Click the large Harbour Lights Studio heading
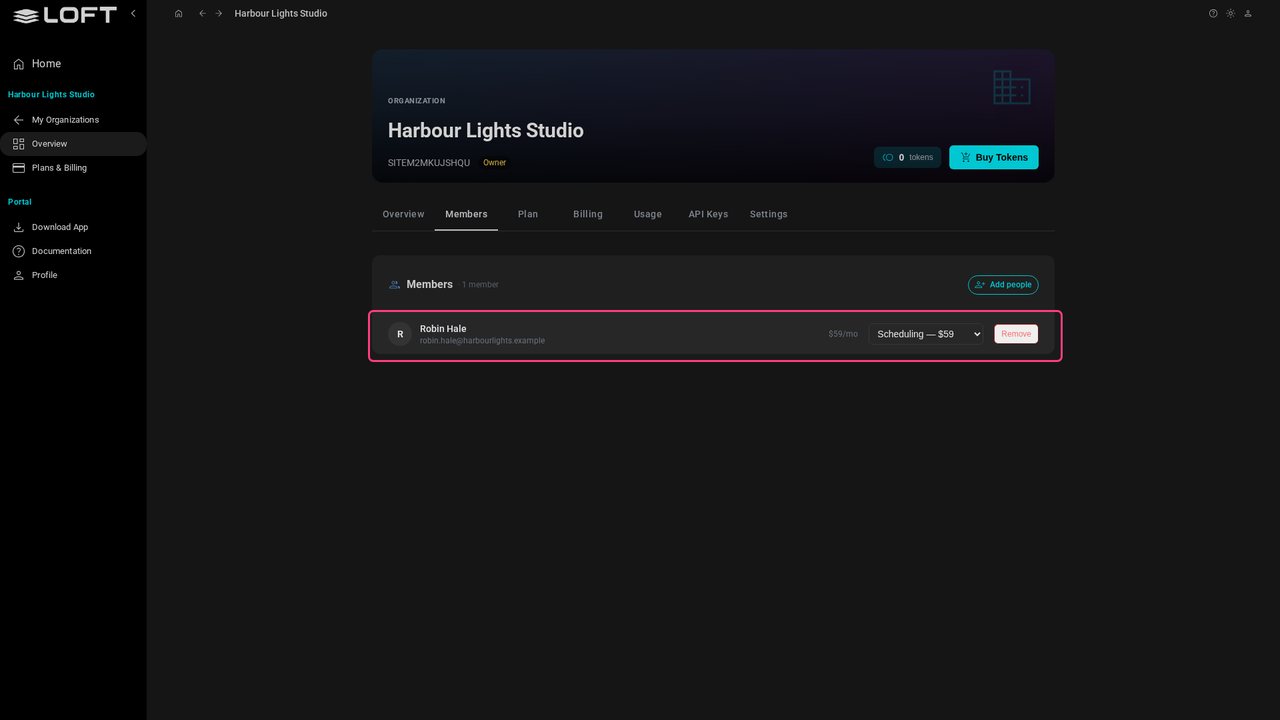The width and height of the screenshot is (1280, 720). click(486, 131)
